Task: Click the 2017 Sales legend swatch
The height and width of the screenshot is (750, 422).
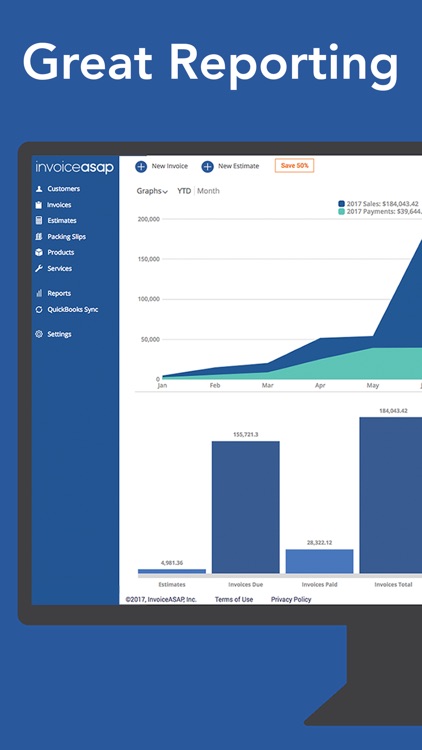Action: click(x=342, y=203)
